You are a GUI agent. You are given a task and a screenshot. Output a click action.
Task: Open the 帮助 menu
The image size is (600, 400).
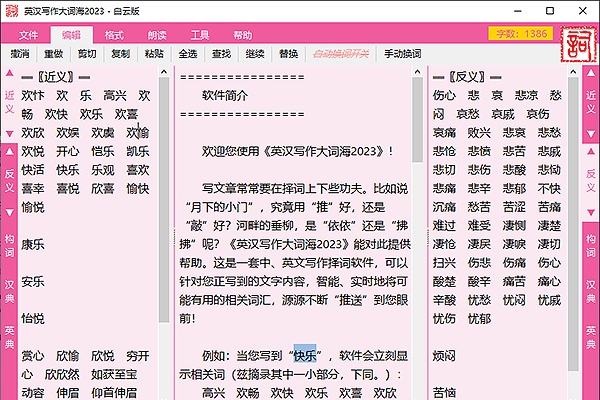pyautogui.click(x=243, y=35)
